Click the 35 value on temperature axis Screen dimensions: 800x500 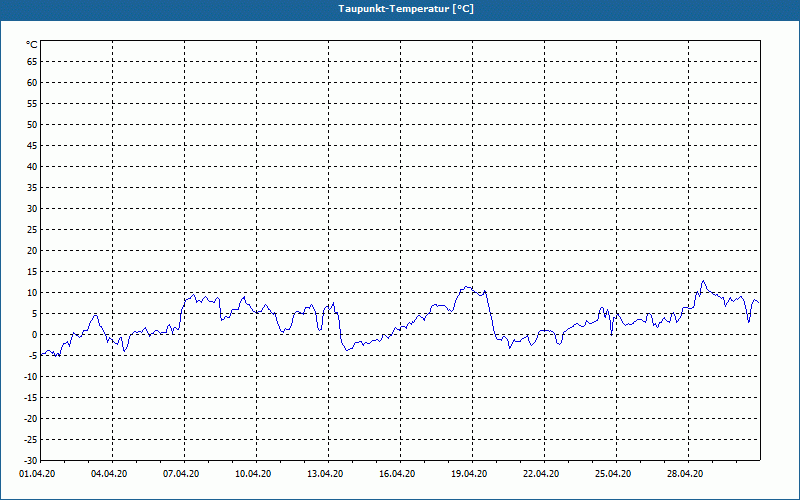[32, 188]
